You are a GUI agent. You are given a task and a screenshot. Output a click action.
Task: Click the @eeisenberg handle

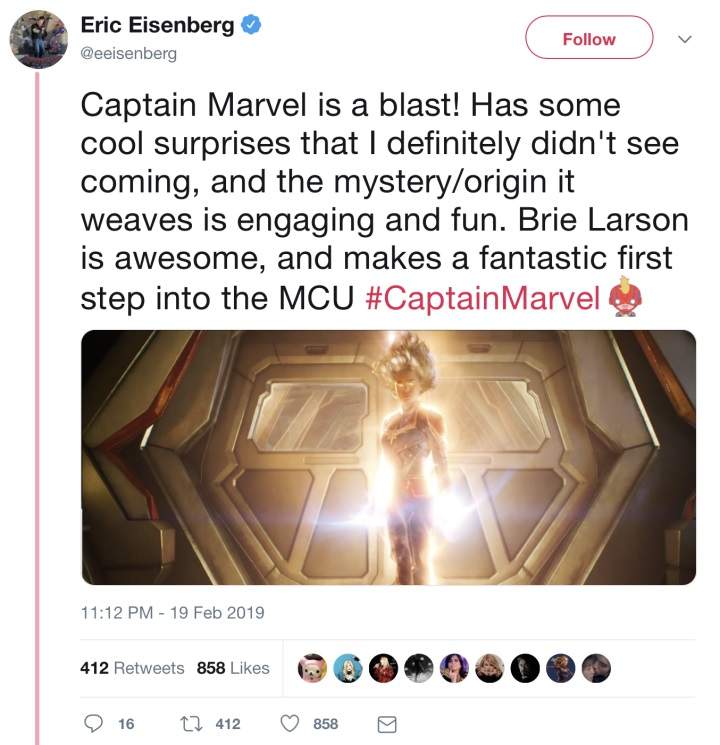(x=128, y=54)
